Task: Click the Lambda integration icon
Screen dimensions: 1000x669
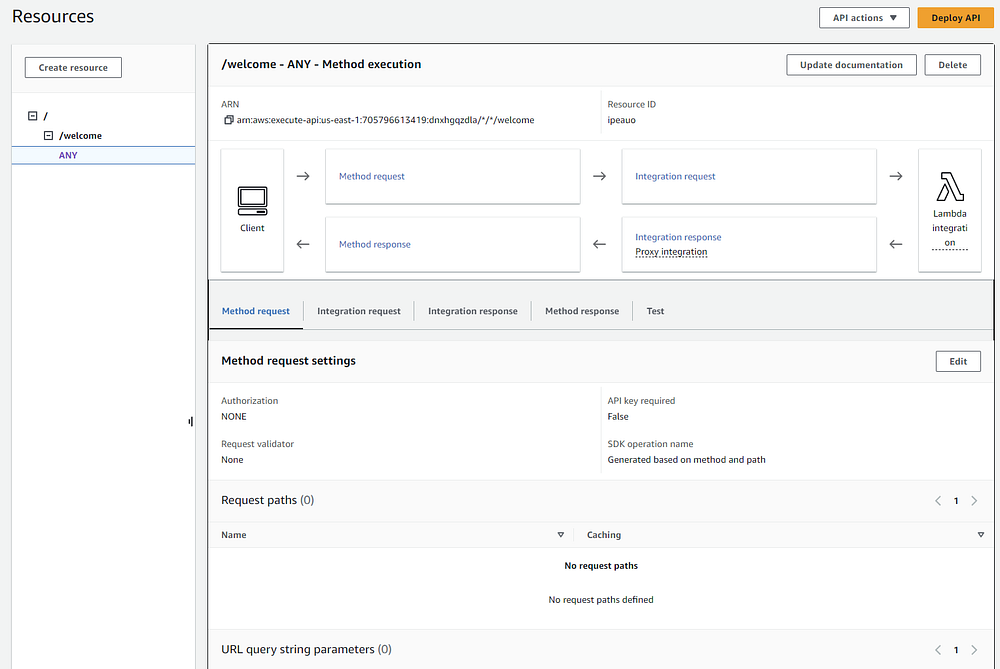Action: pyautogui.click(x=949, y=187)
